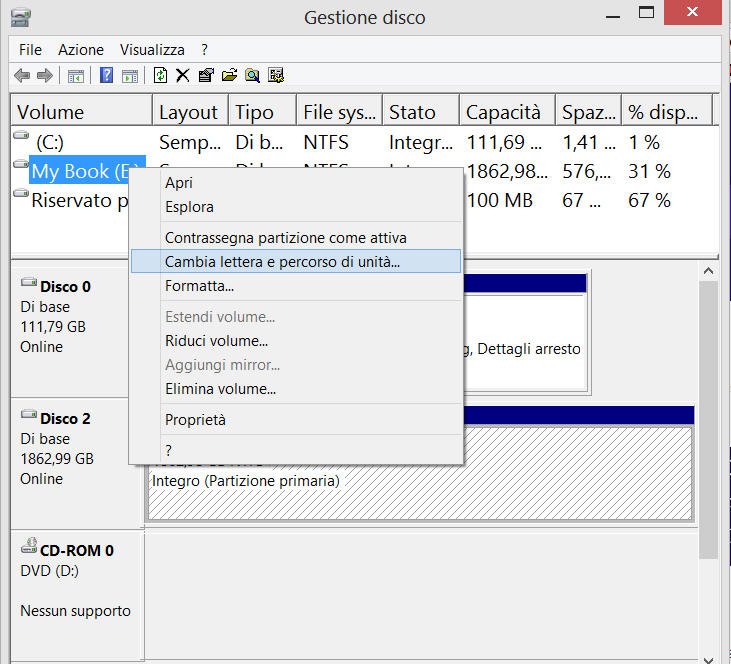The image size is (731, 664).
Task: Click the 576,... free space cell
Action: pos(586,171)
